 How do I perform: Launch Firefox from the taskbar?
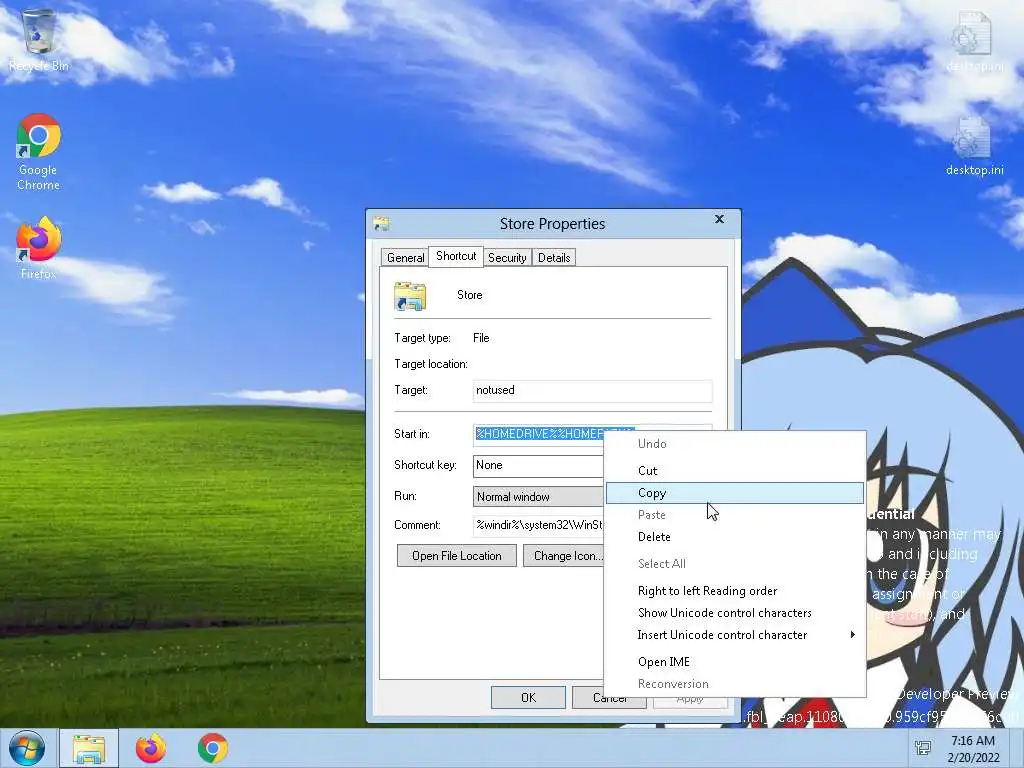[151, 748]
